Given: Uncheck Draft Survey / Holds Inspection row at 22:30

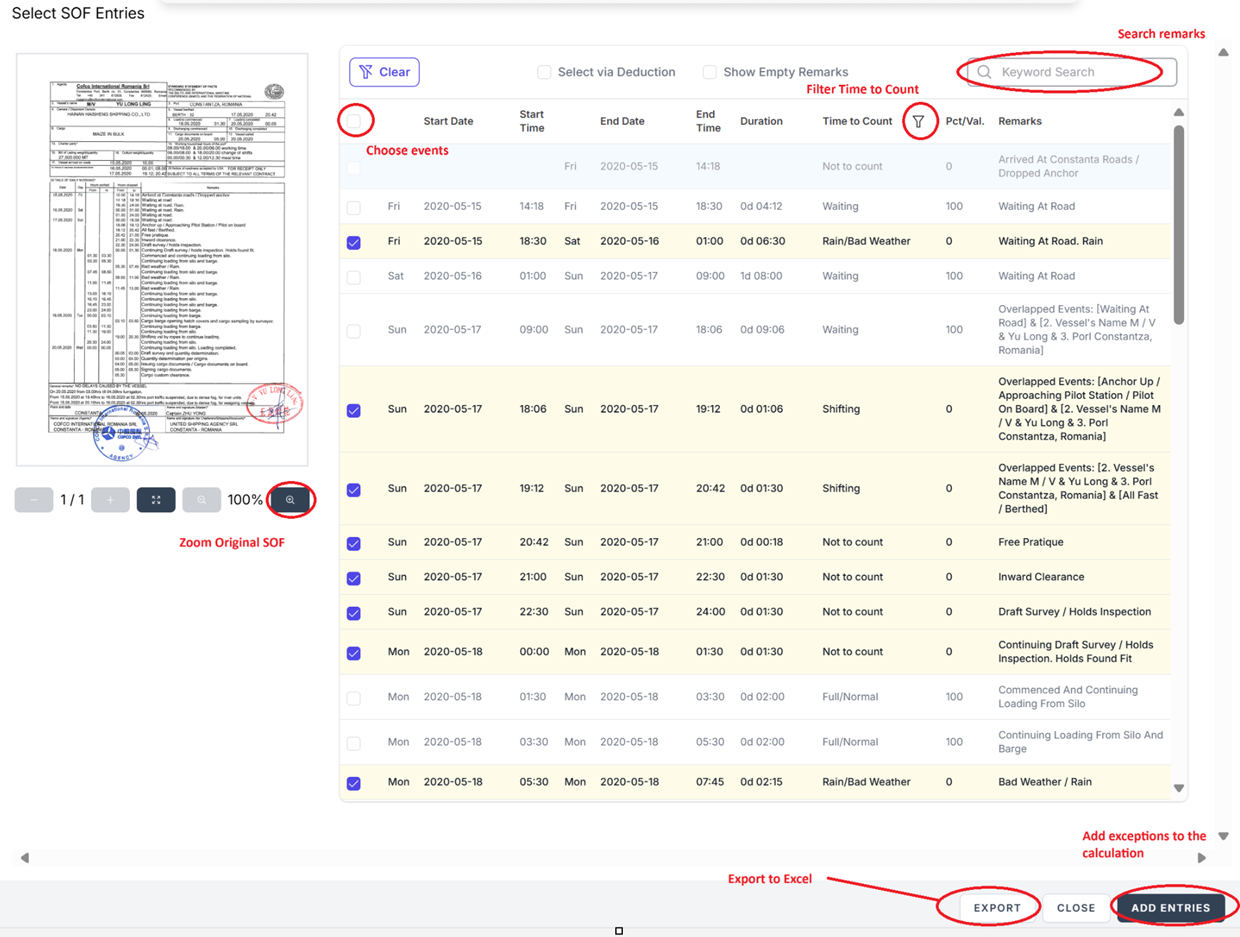Looking at the screenshot, I should (353, 613).
